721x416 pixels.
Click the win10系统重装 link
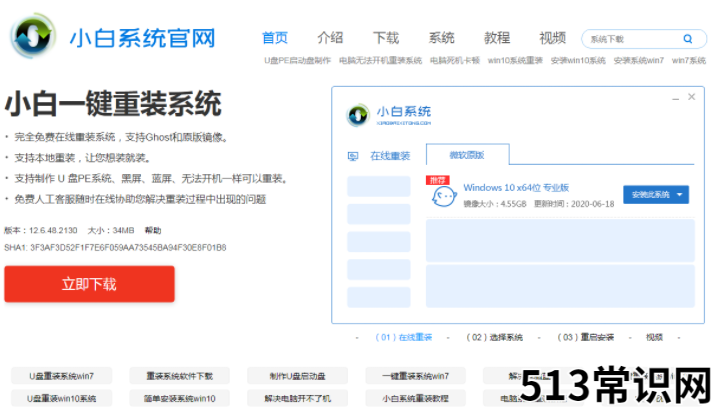click(x=515, y=61)
